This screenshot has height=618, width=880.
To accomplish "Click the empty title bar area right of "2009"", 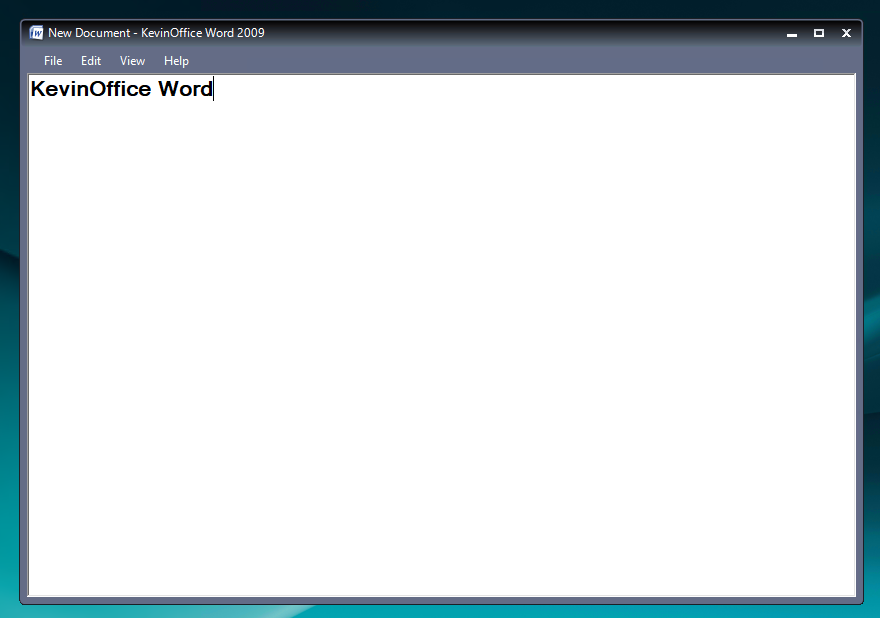I will click(x=500, y=33).
